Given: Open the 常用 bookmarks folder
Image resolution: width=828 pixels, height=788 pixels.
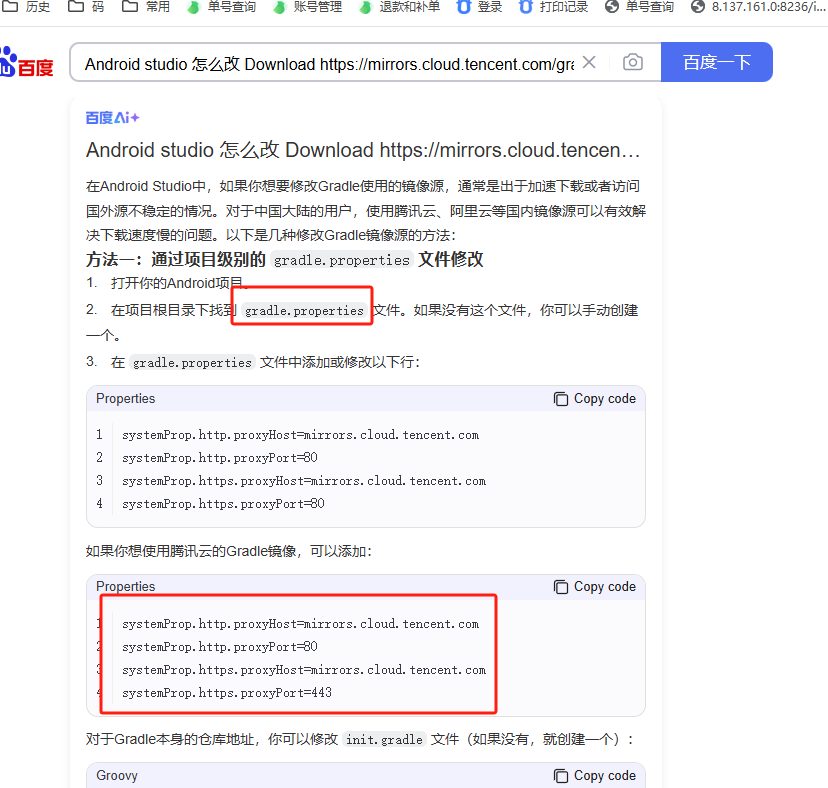Looking at the screenshot, I should coord(146,7).
